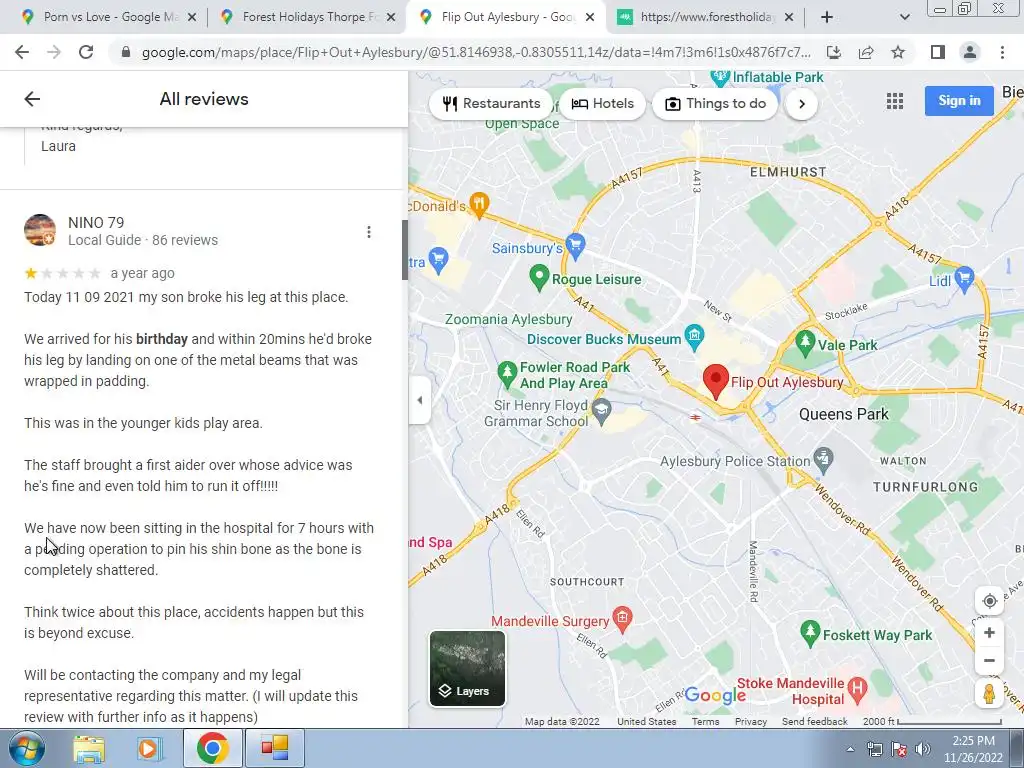Image resolution: width=1024 pixels, height=768 pixels.
Task: Open the Layers map view thumbnail
Action: [x=467, y=668]
